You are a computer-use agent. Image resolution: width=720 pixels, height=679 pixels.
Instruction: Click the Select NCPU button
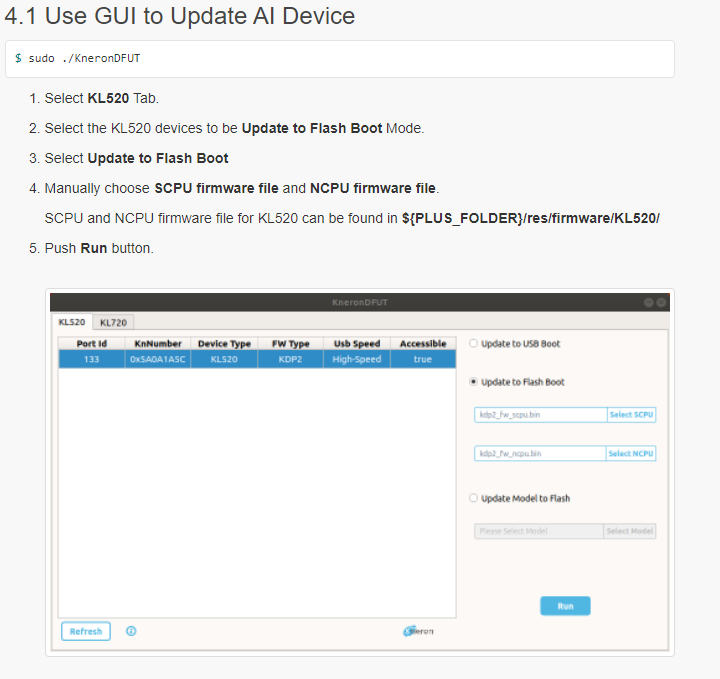(631, 454)
